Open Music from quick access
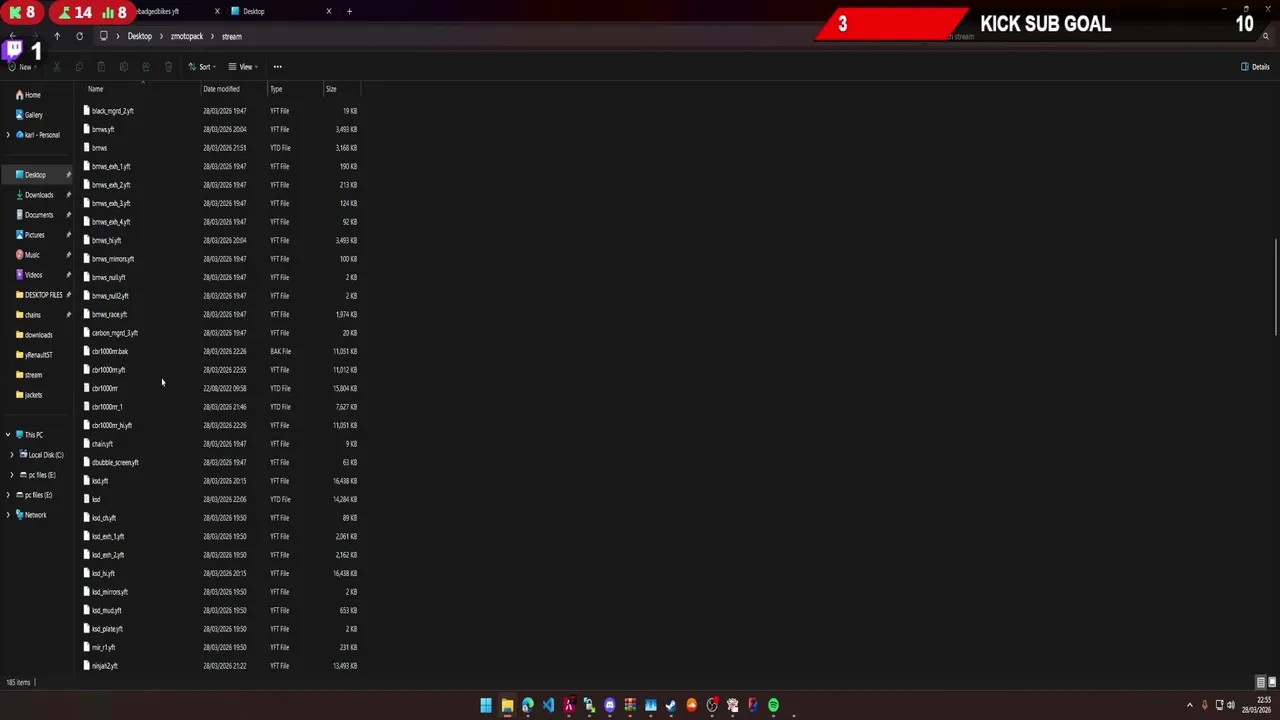This screenshot has height=720, width=1280. coord(27,255)
